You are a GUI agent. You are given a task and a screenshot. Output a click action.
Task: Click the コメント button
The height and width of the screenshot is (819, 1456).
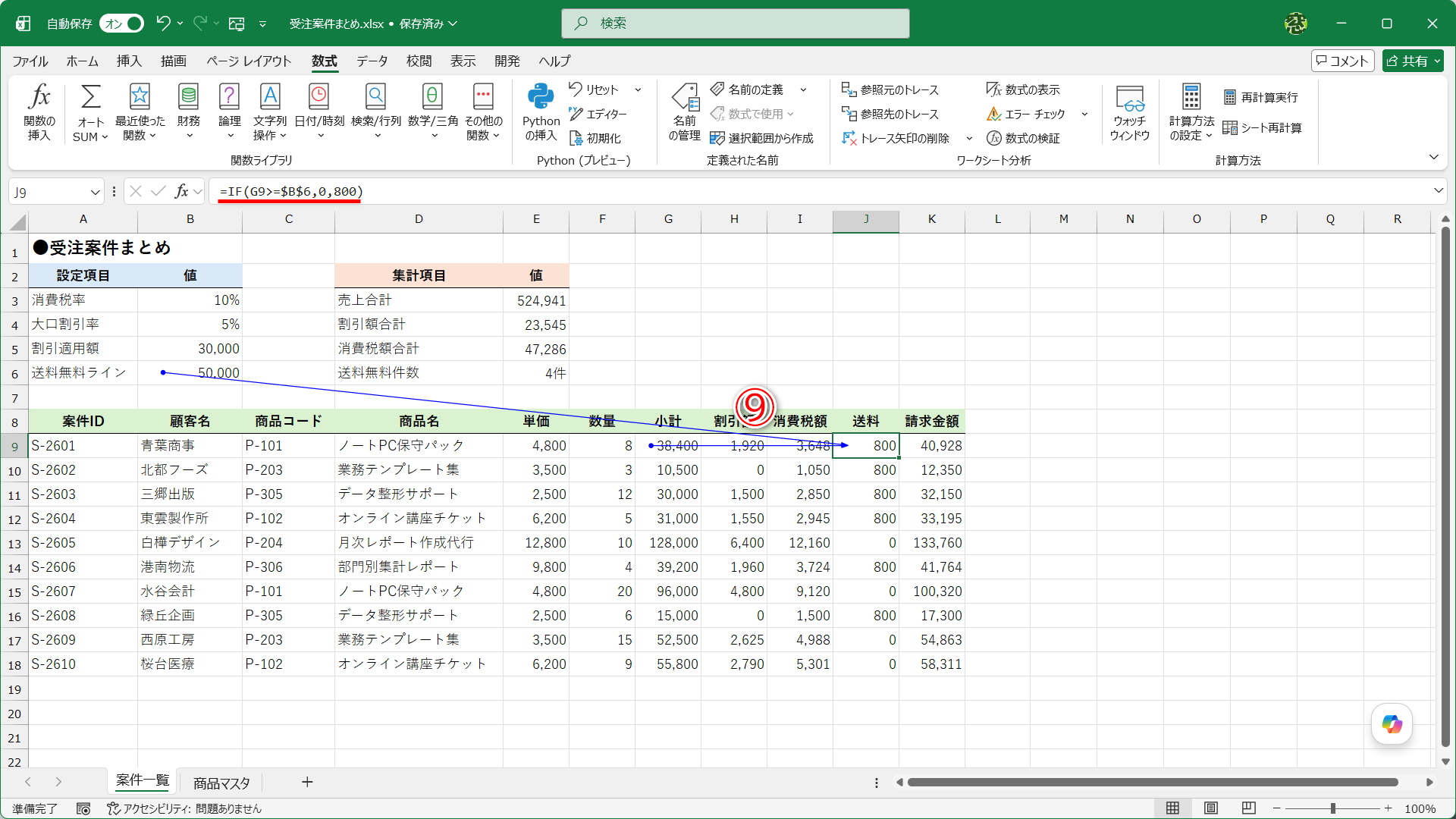[1342, 61]
